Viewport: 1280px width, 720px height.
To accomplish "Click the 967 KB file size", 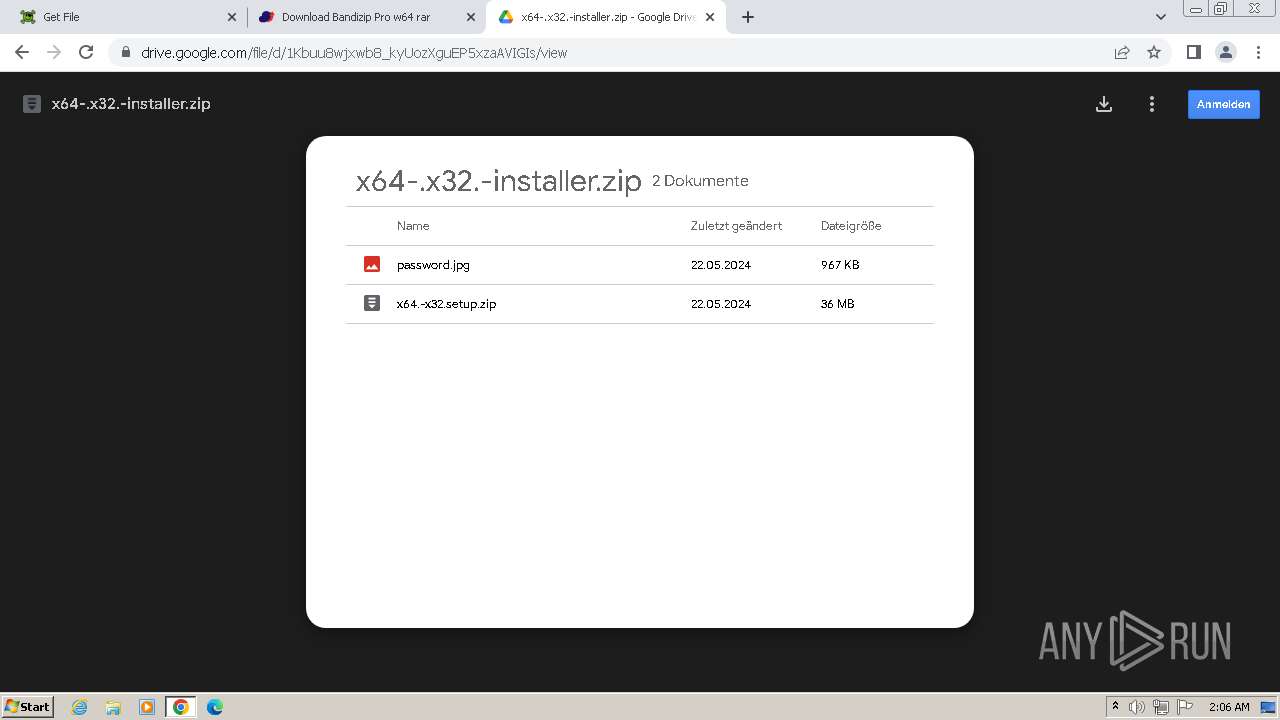I will tap(840, 265).
